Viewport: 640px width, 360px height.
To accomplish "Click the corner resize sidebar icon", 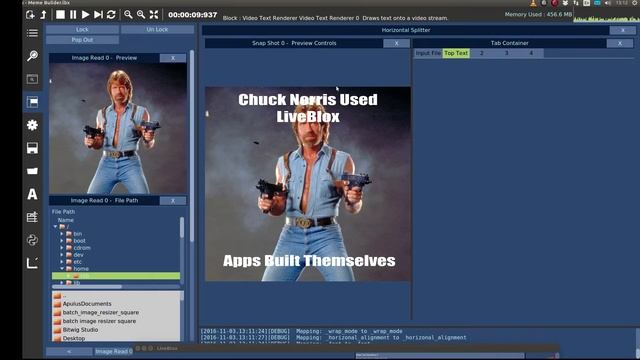I will 32,263.
